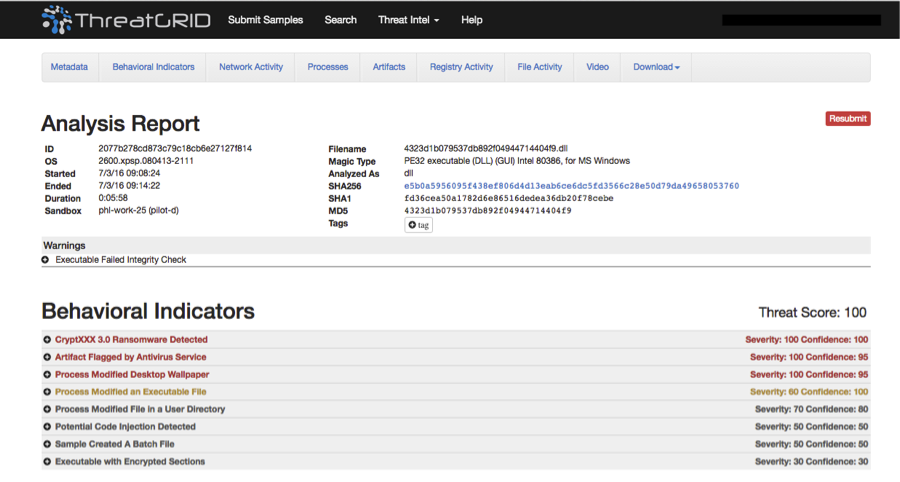This screenshot has height=482, width=900.
Task: Click the plus icon beside Artifact Flagged by Antivirus Service
Action: 47,357
